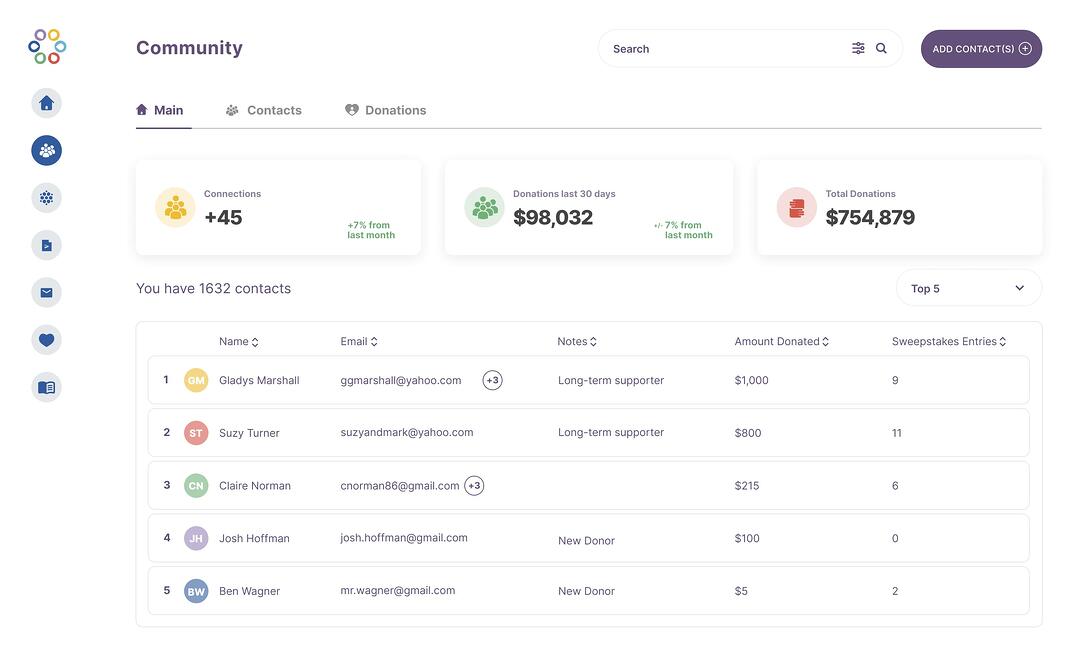Click the $1,000 donated amount

coord(751,380)
